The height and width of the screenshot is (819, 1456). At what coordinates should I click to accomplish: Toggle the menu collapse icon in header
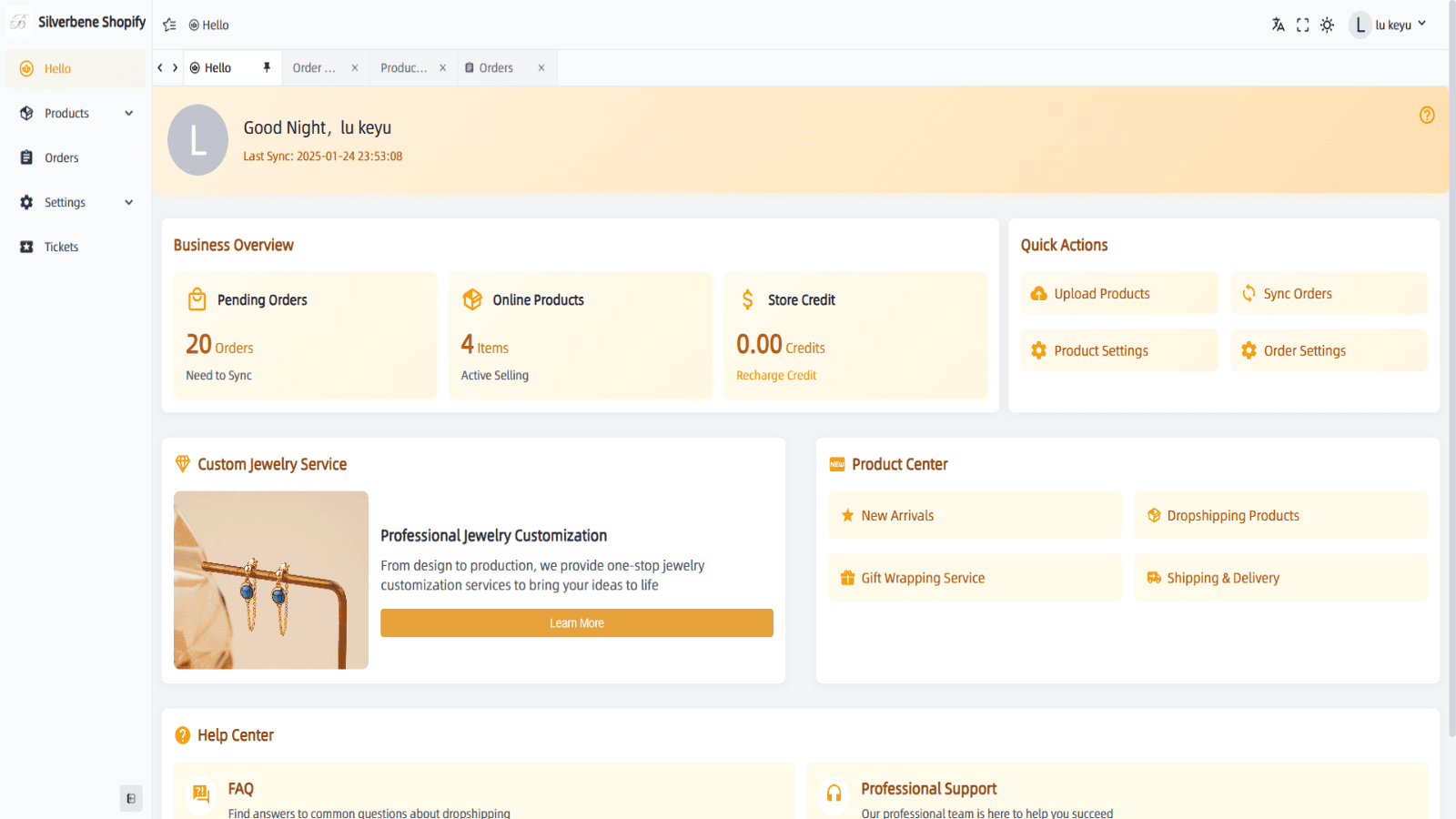point(169,25)
